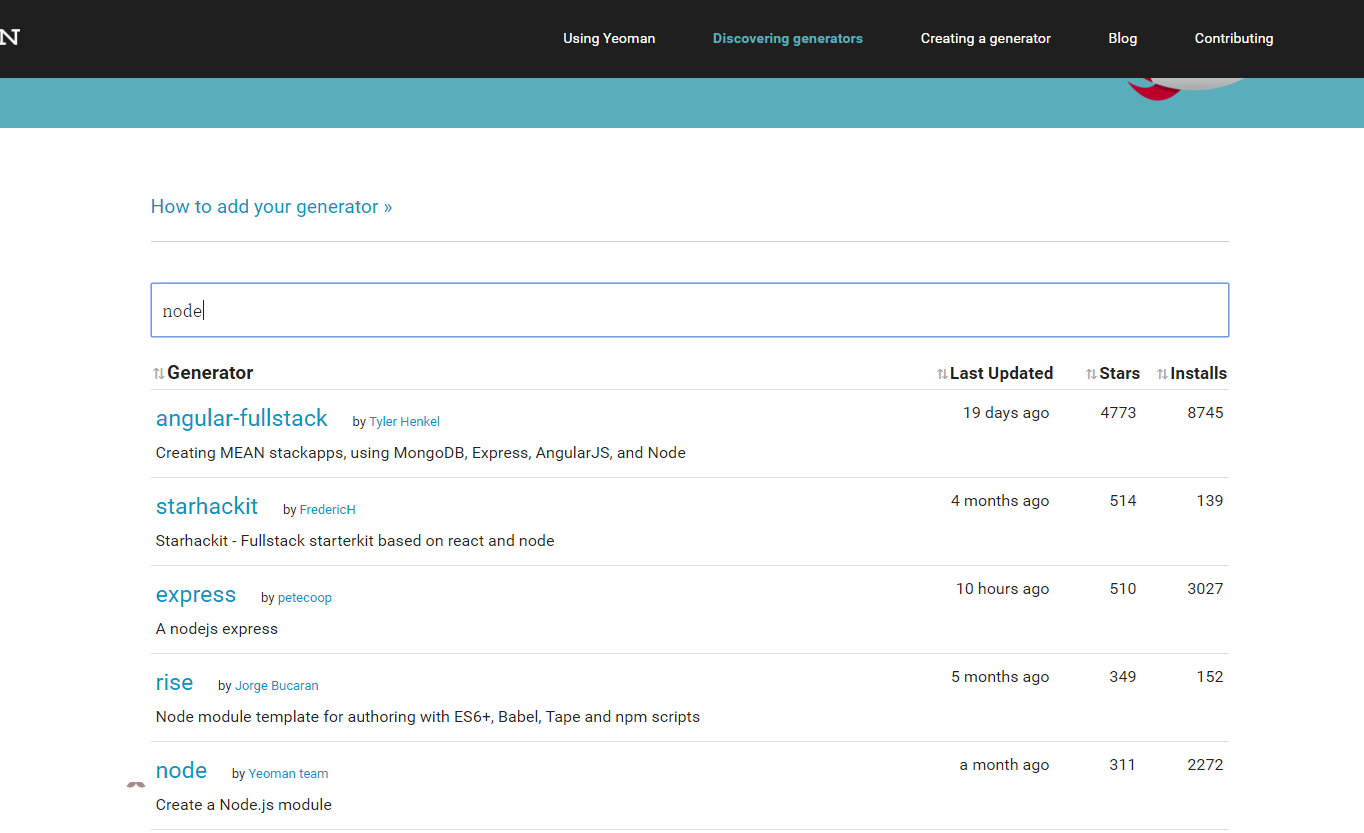This screenshot has height=833, width=1364.
Task: Open Using Yeoman menu
Action: click(609, 38)
